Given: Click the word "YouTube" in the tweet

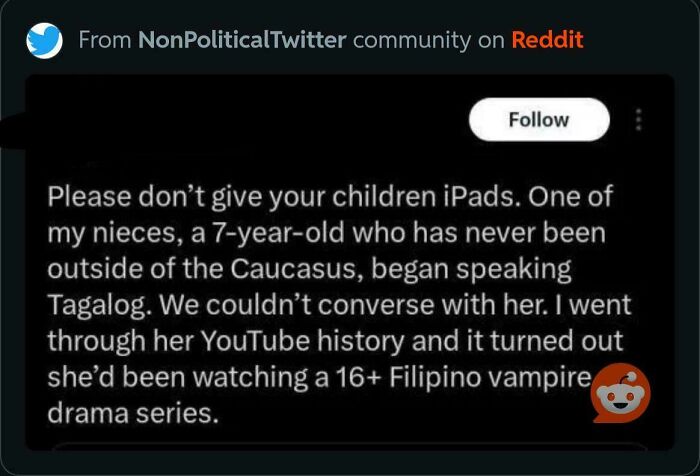Looking at the screenshot, I should 255,341.
